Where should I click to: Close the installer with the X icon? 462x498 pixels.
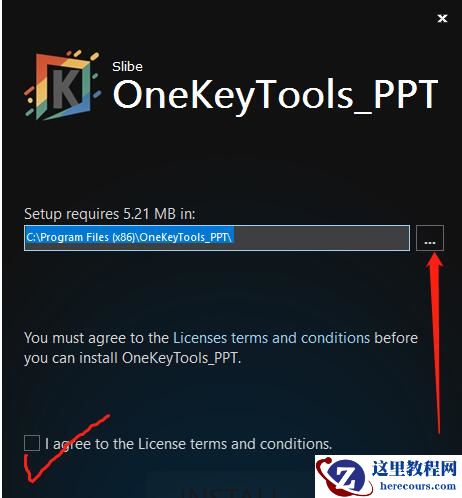click(442, 18)
